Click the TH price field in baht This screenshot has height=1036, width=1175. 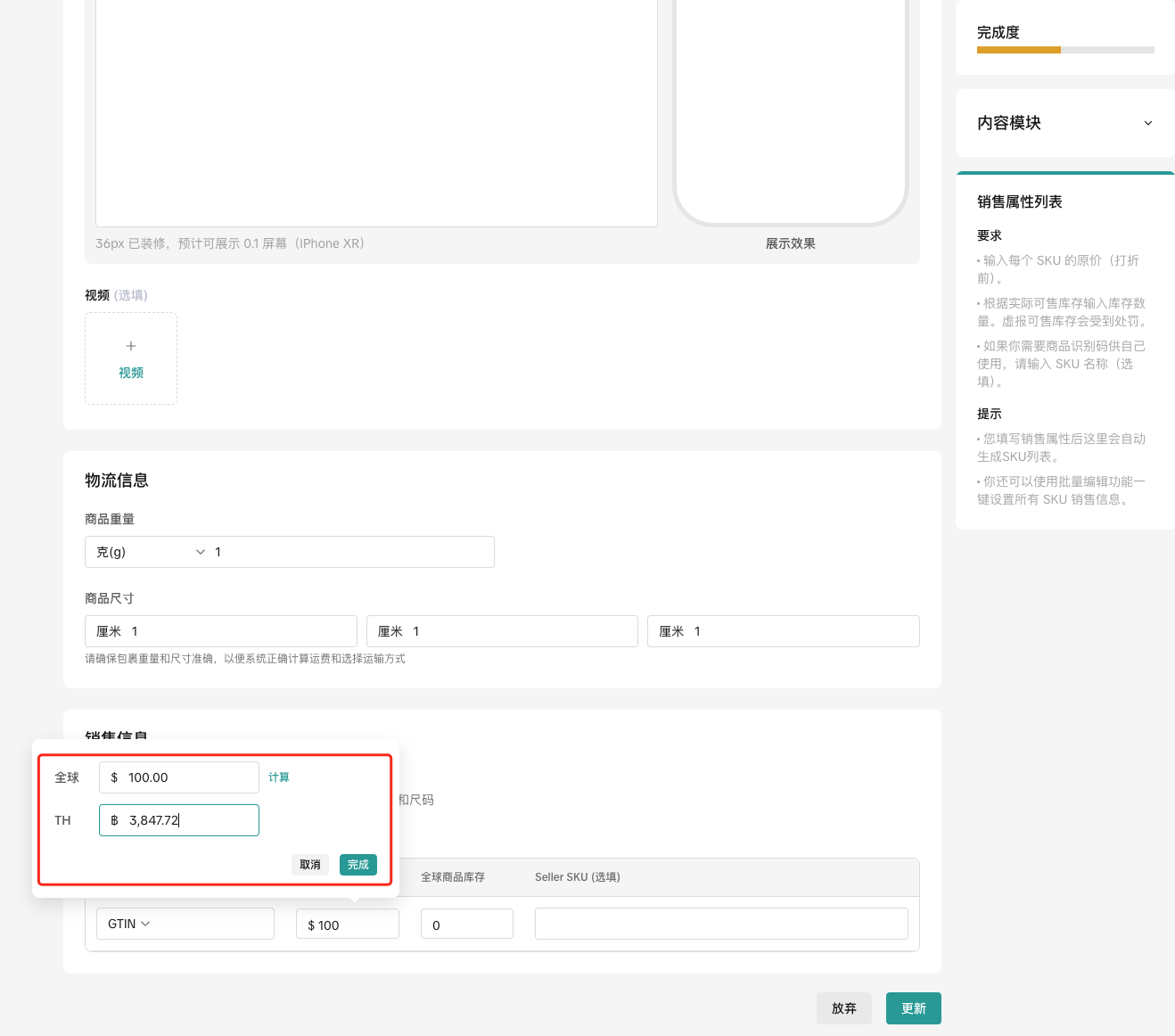pyautogui.click(x=187, y=820)
